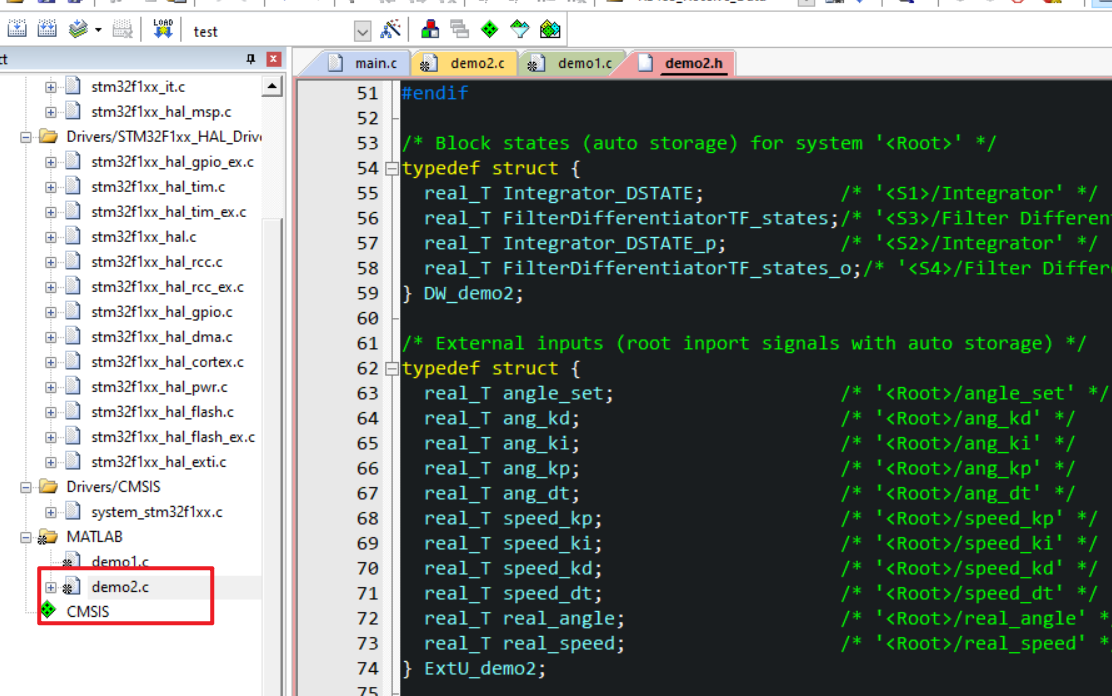
Task: Select stm32f1xx_hal_rcc.c file
Action: coord(157,262)
